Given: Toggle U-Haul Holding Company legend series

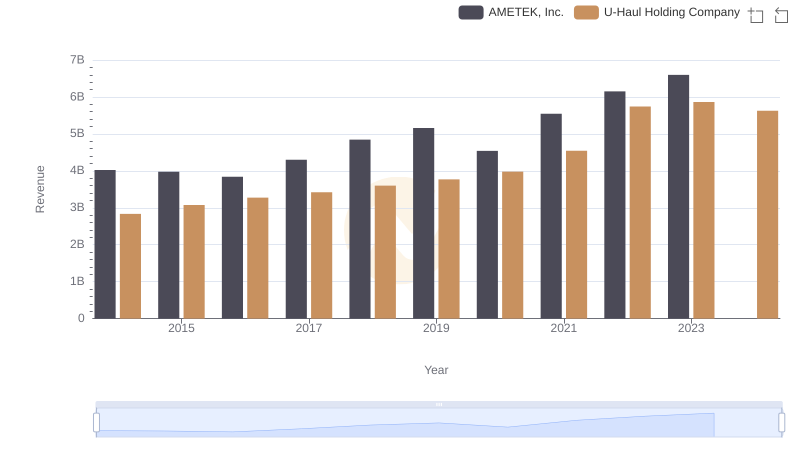Looking at the screenshot, I should click(x=657, y=12).
